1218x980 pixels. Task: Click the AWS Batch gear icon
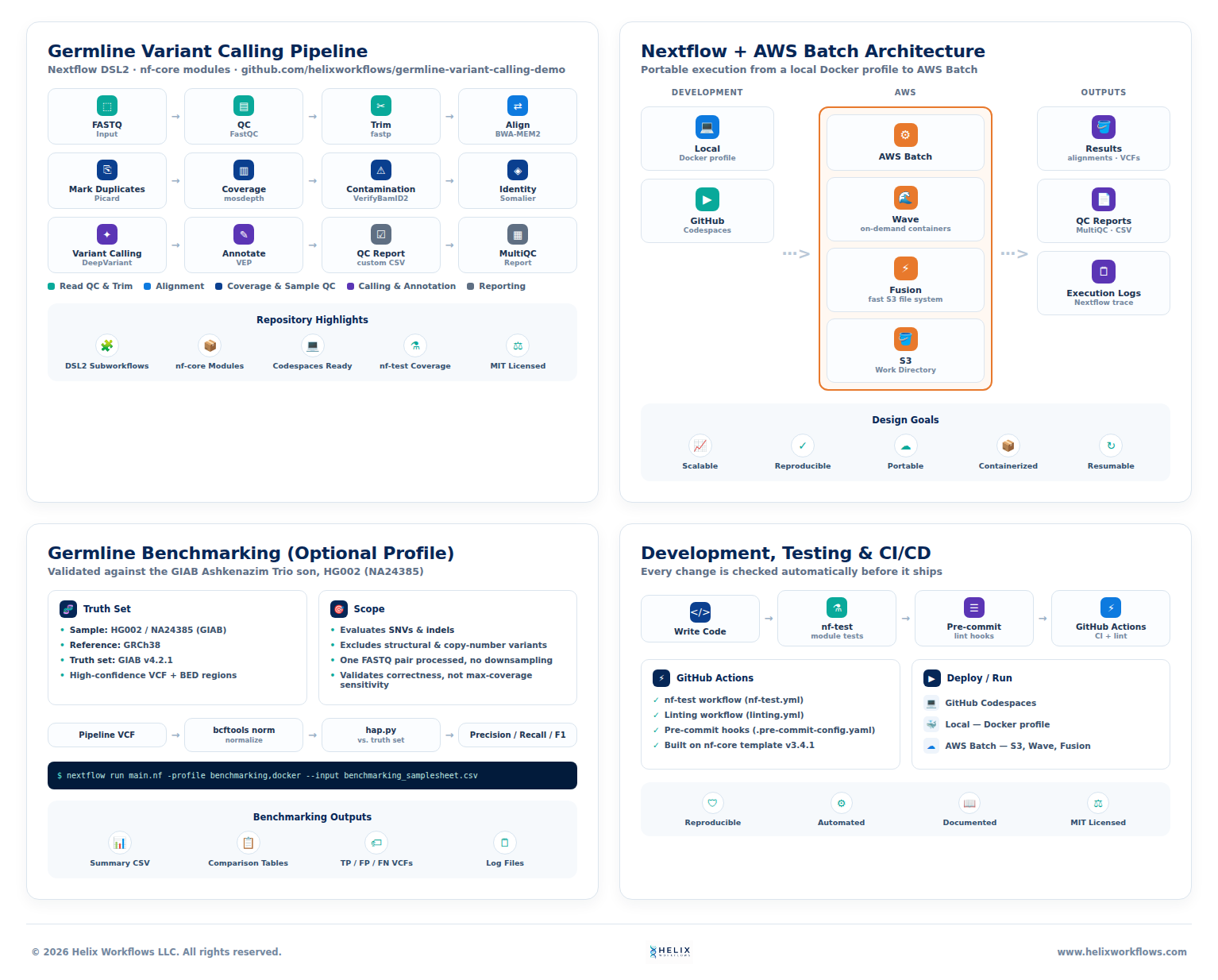[x=905, y=135]
